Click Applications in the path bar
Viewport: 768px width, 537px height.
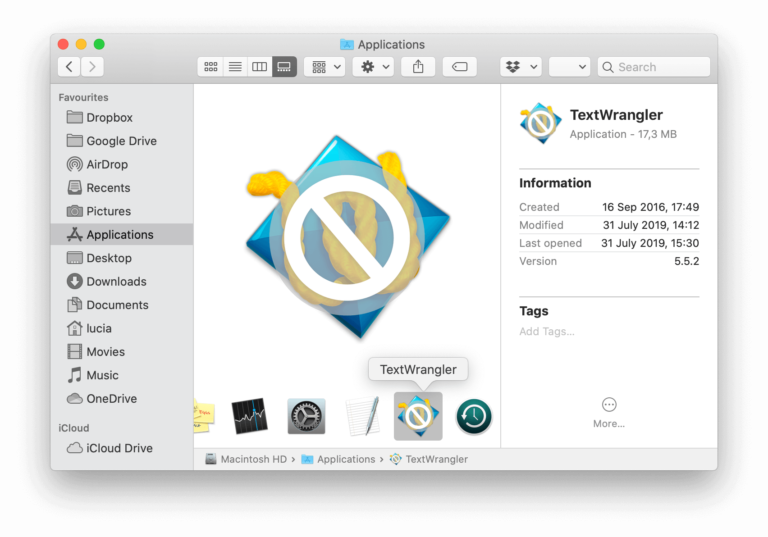point(345,459)
